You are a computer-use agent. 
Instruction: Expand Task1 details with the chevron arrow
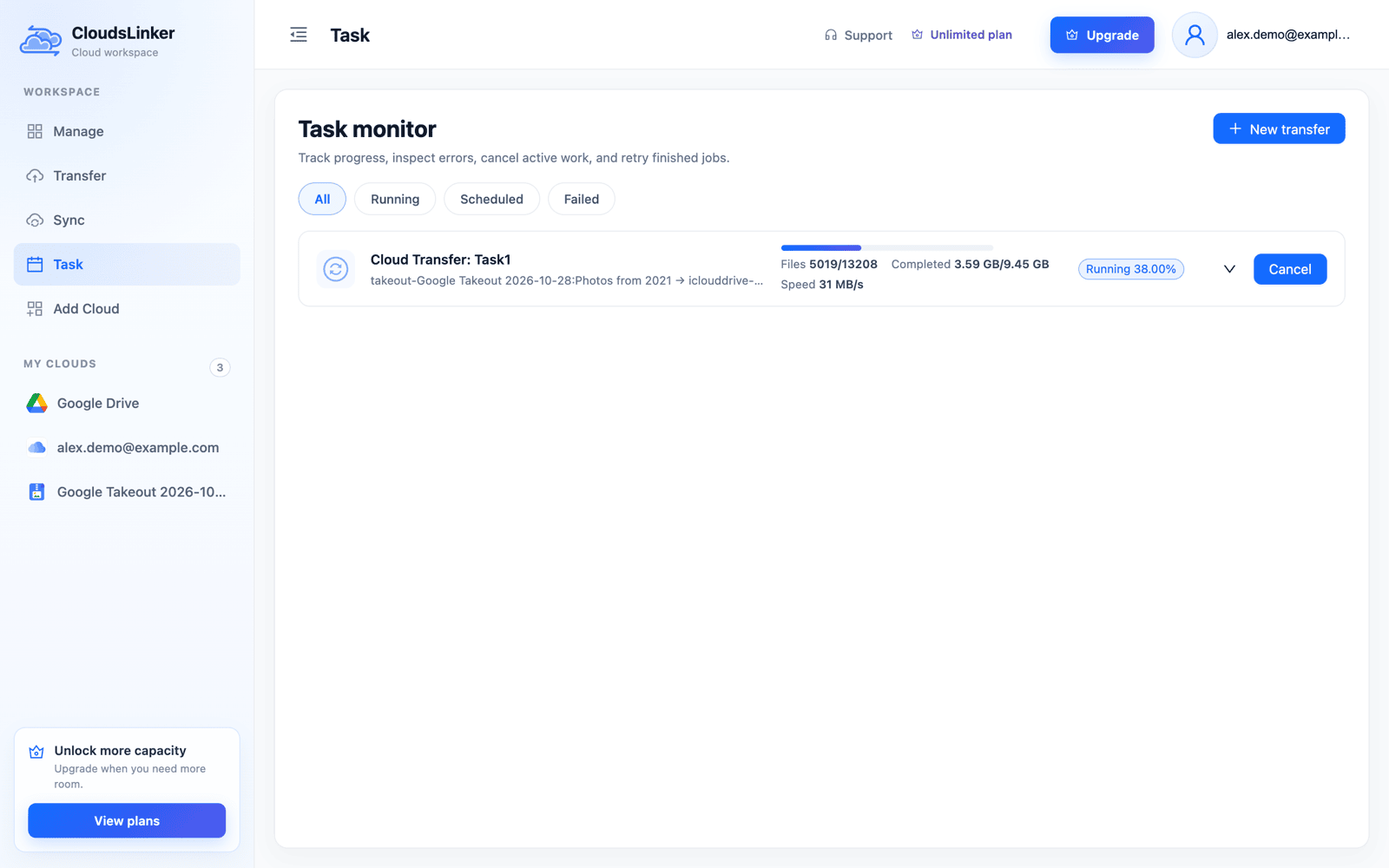click(x=1229, y=269)
